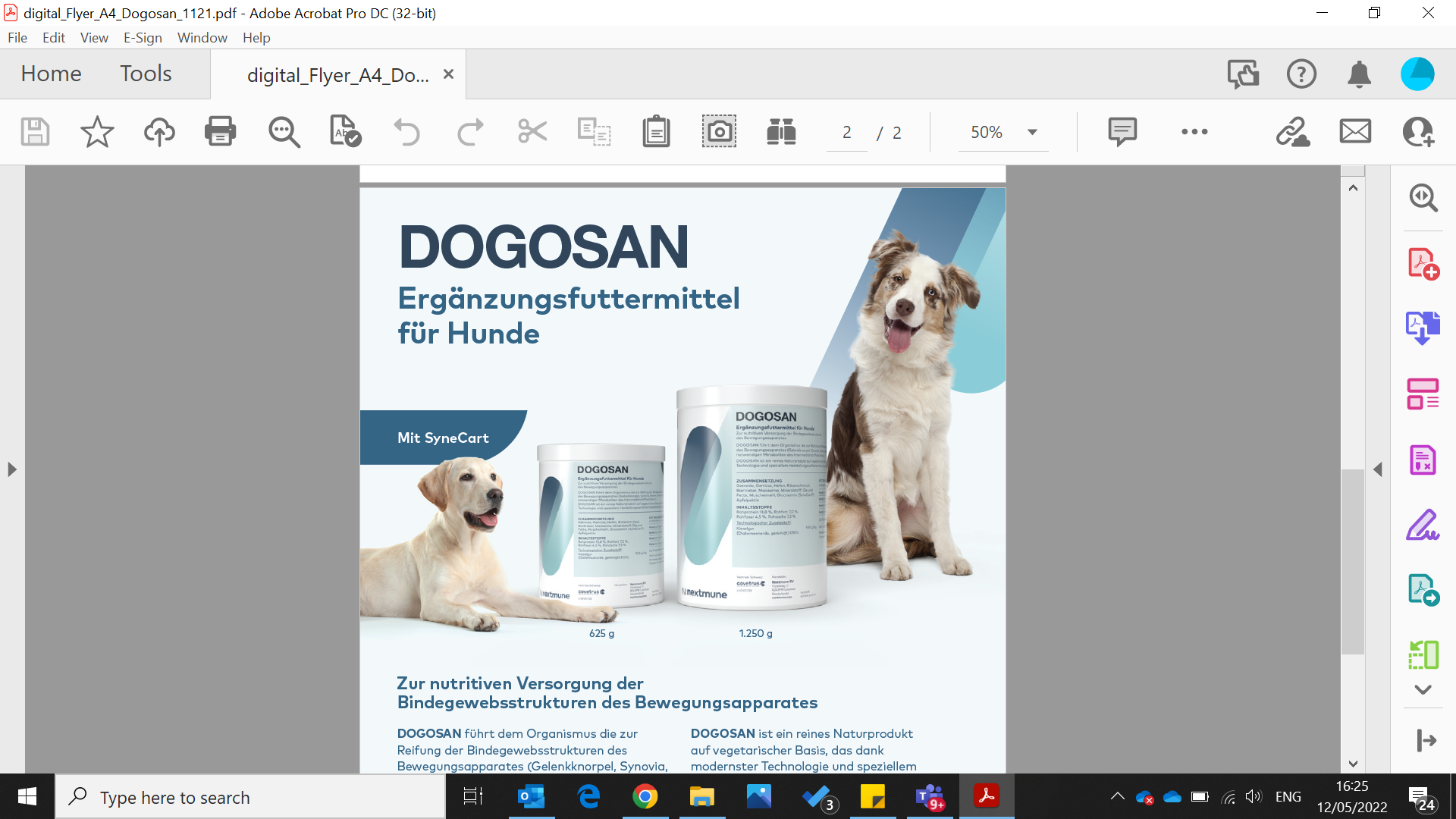Switch to the Tools tab
1456x819 pixels.
[x=146, y=74]
